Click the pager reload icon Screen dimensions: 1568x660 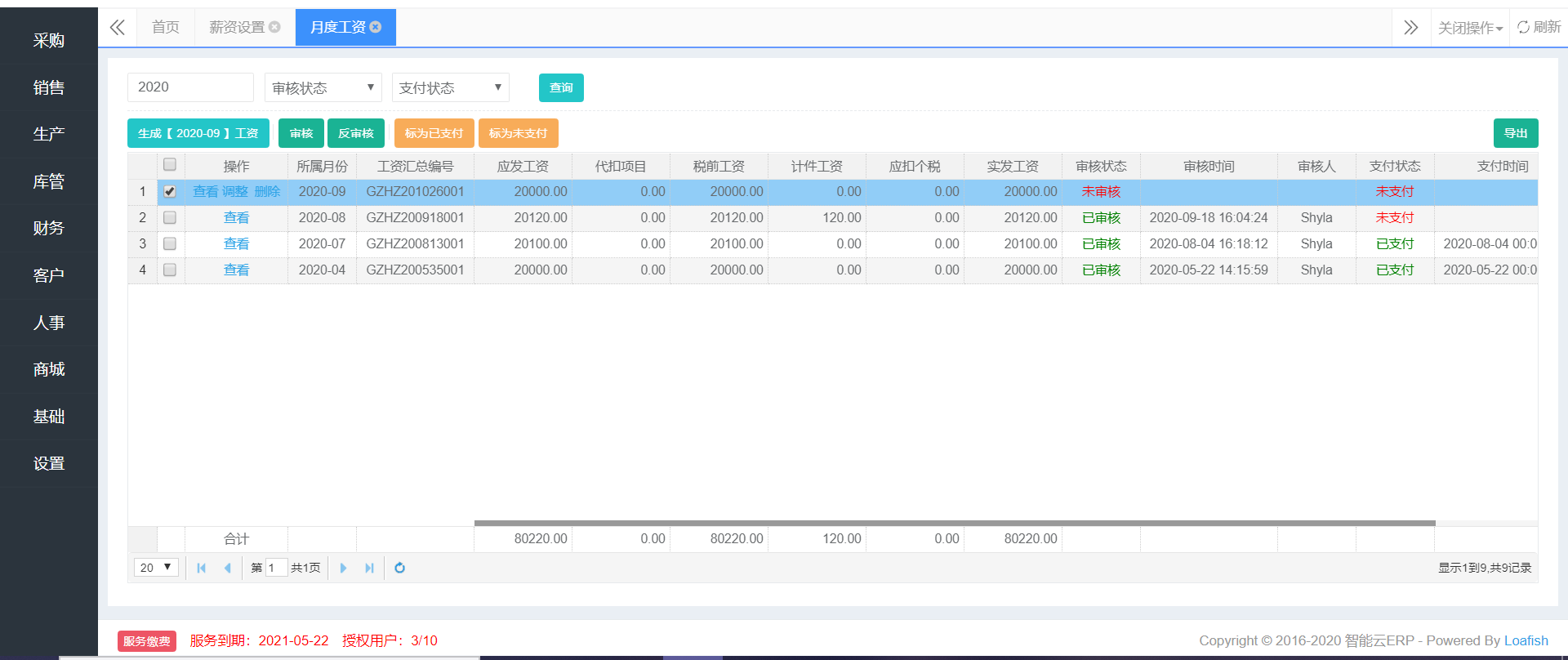[x=400, y=568]
